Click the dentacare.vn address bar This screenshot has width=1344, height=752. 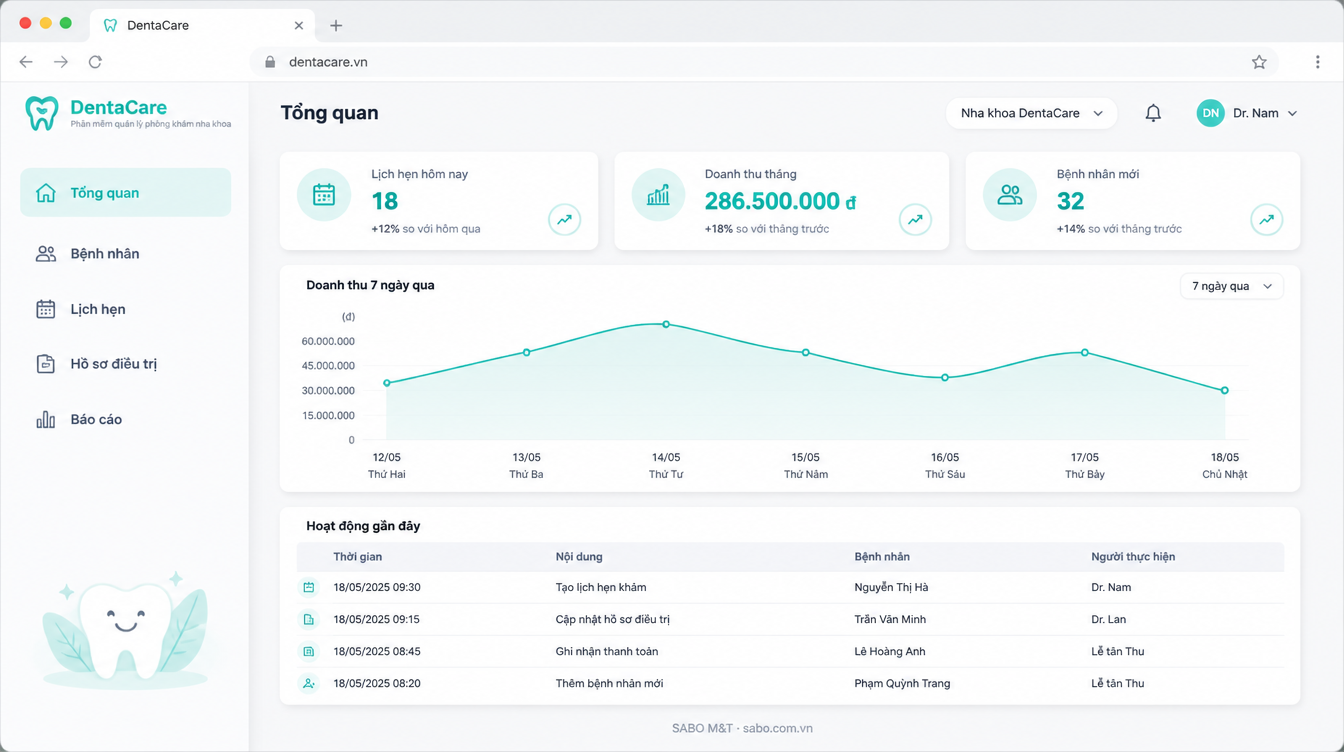(765, 62)
